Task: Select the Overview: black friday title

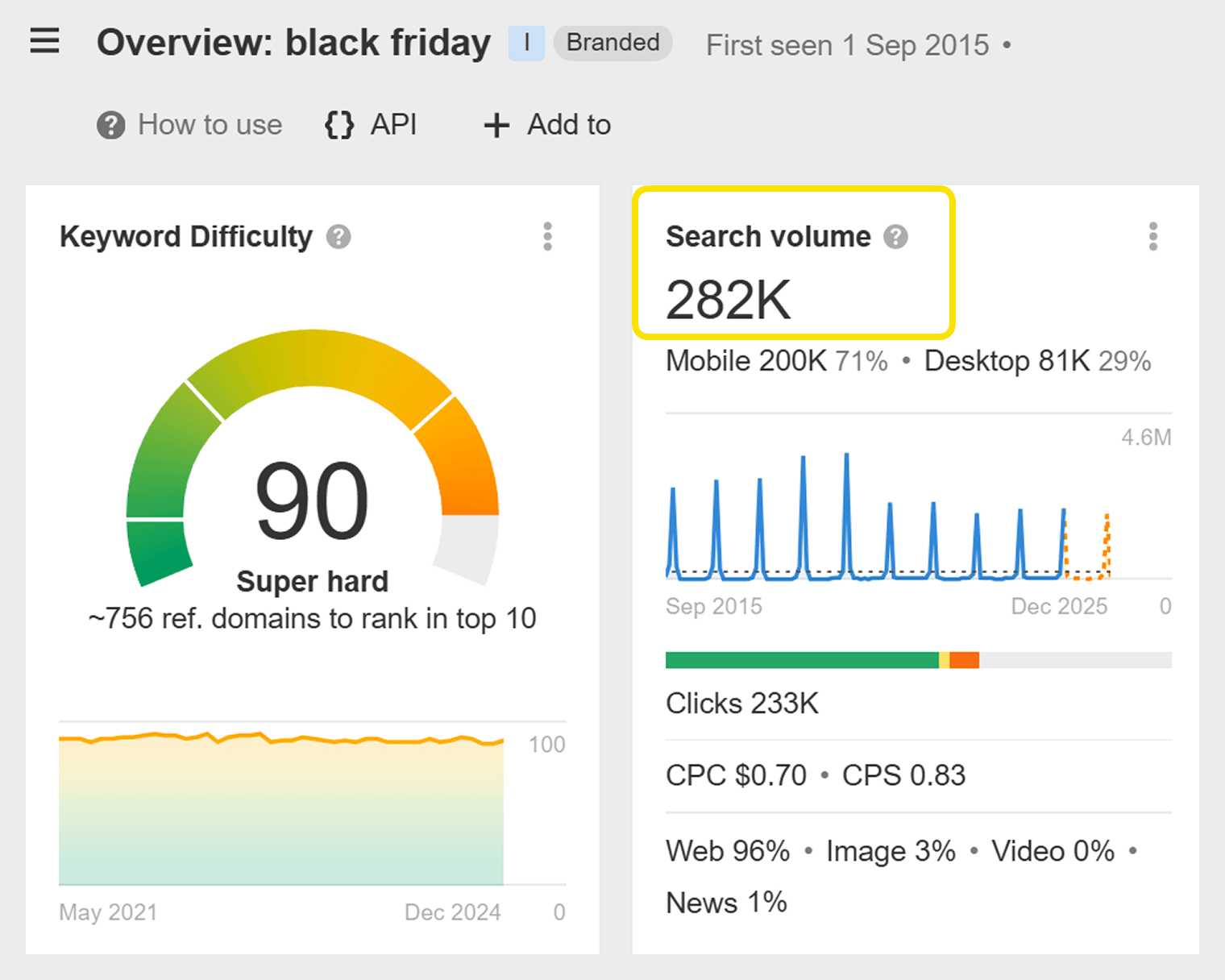Action: pos(294,42)
